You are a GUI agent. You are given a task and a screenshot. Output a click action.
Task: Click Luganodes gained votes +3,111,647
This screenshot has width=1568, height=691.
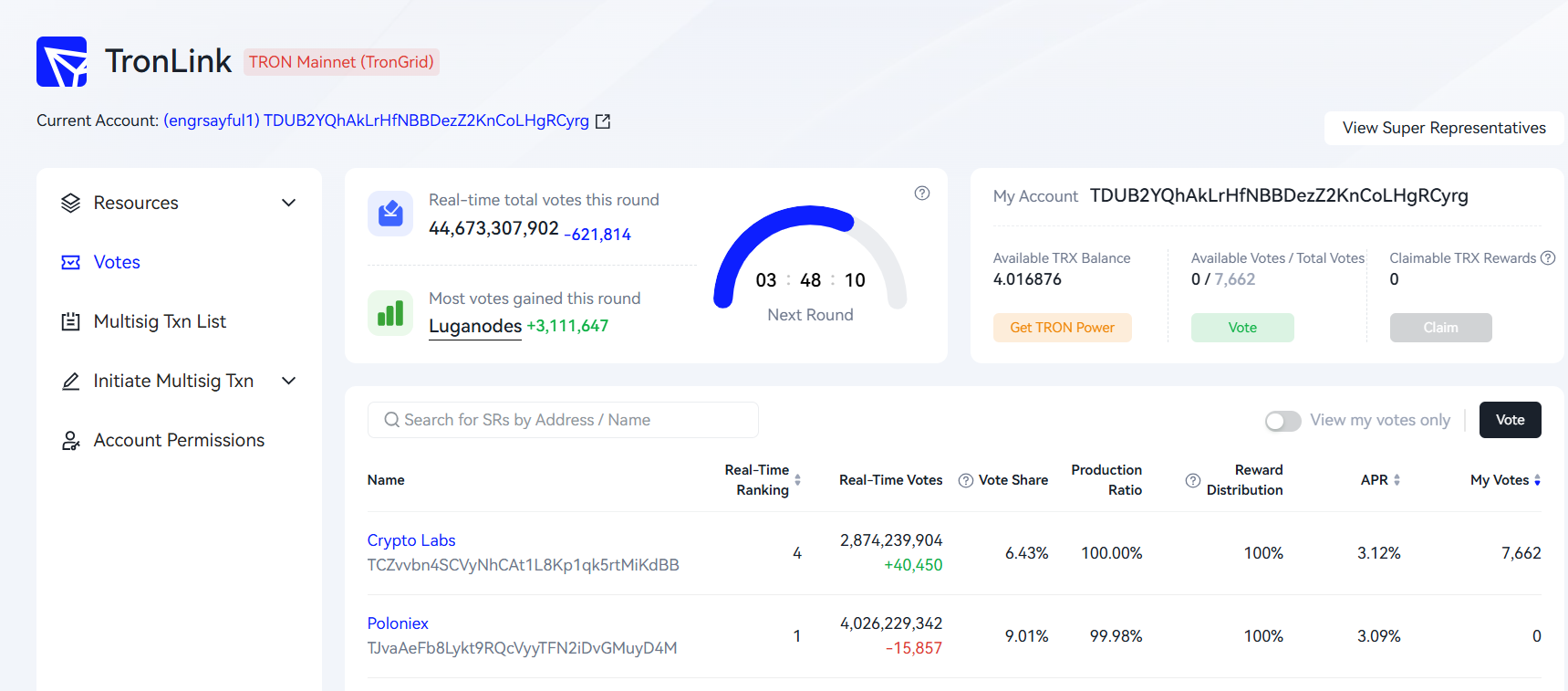[x=567, y=326]
